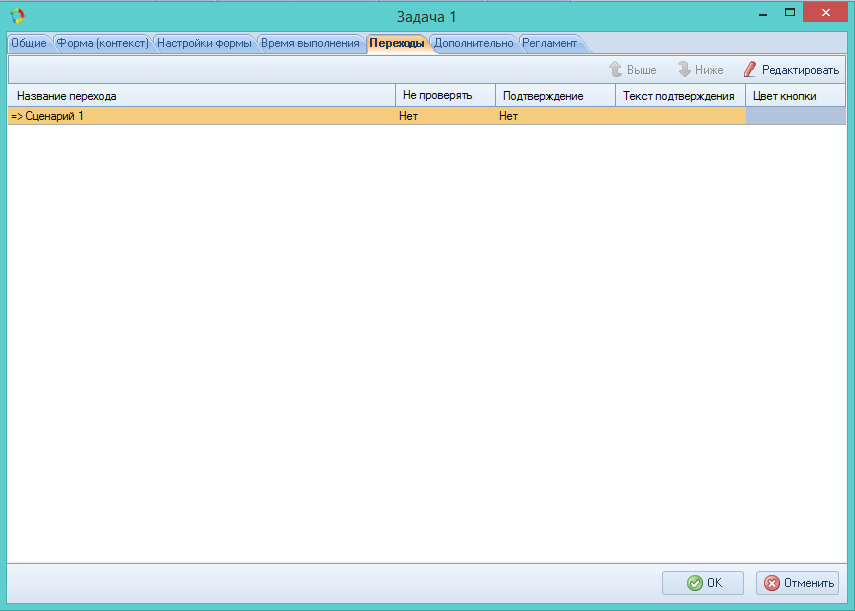Click the Цвет кнопки column header
The image size is (855, 611).
tap(795, 96)
